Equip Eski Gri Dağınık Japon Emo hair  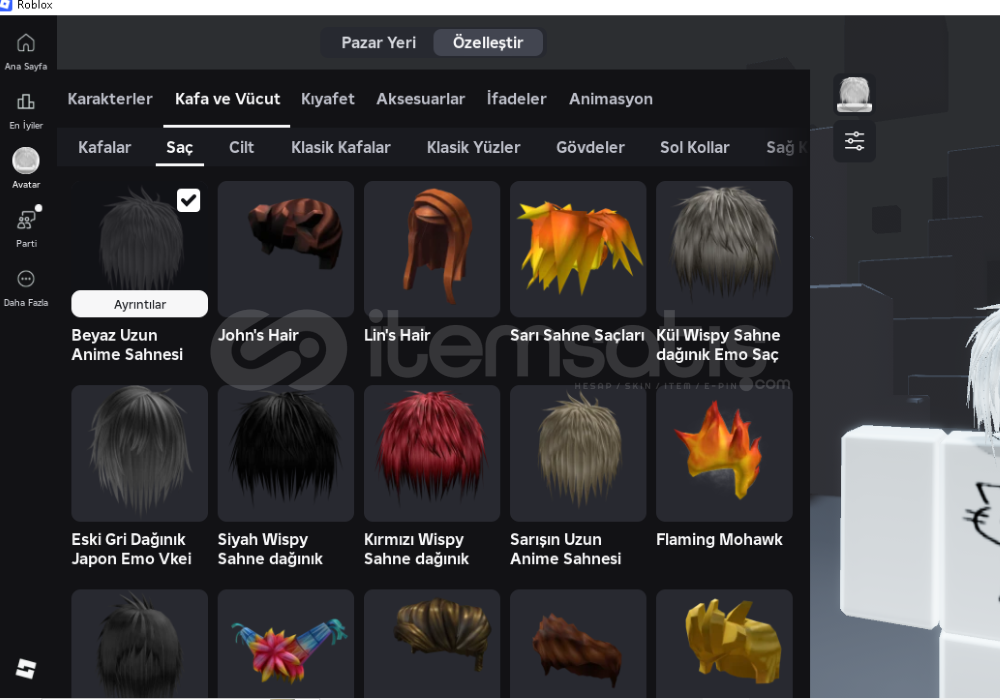140,453
